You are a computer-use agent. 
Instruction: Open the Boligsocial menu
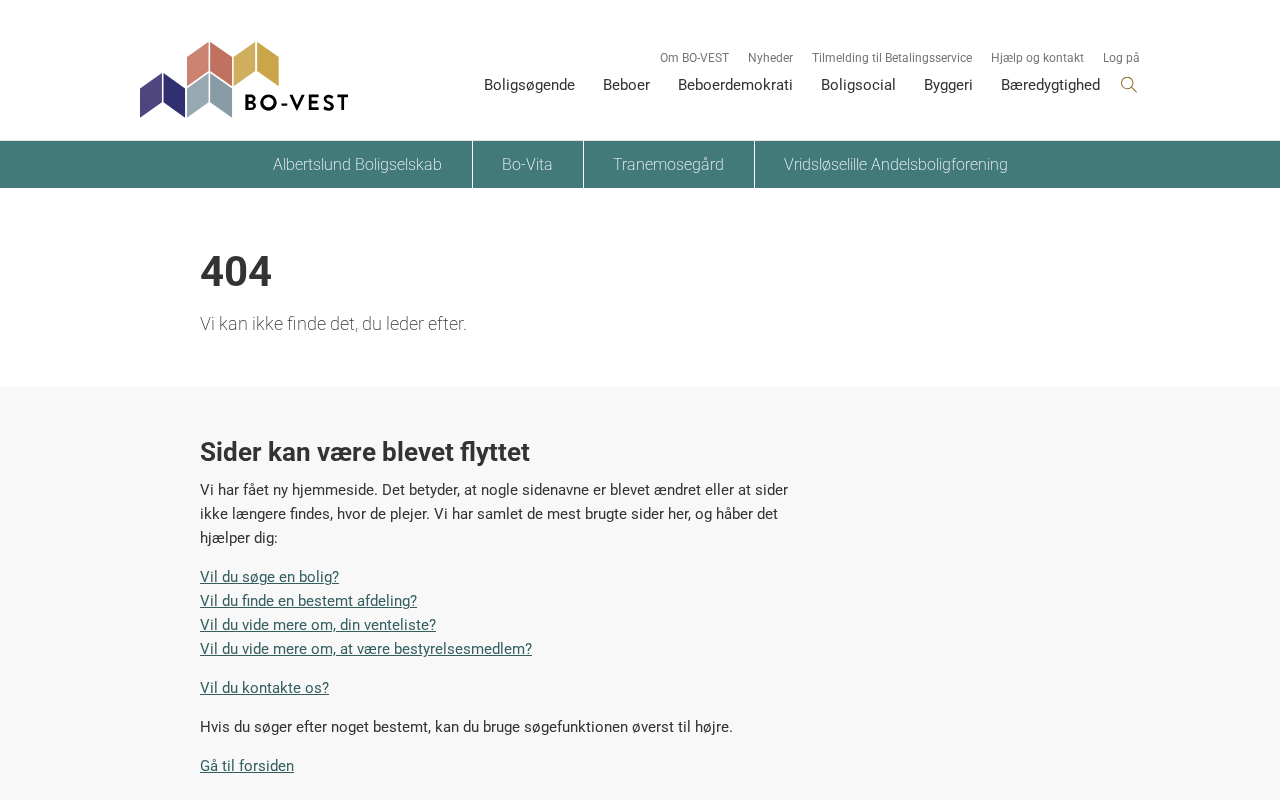(x=858, y=85)
